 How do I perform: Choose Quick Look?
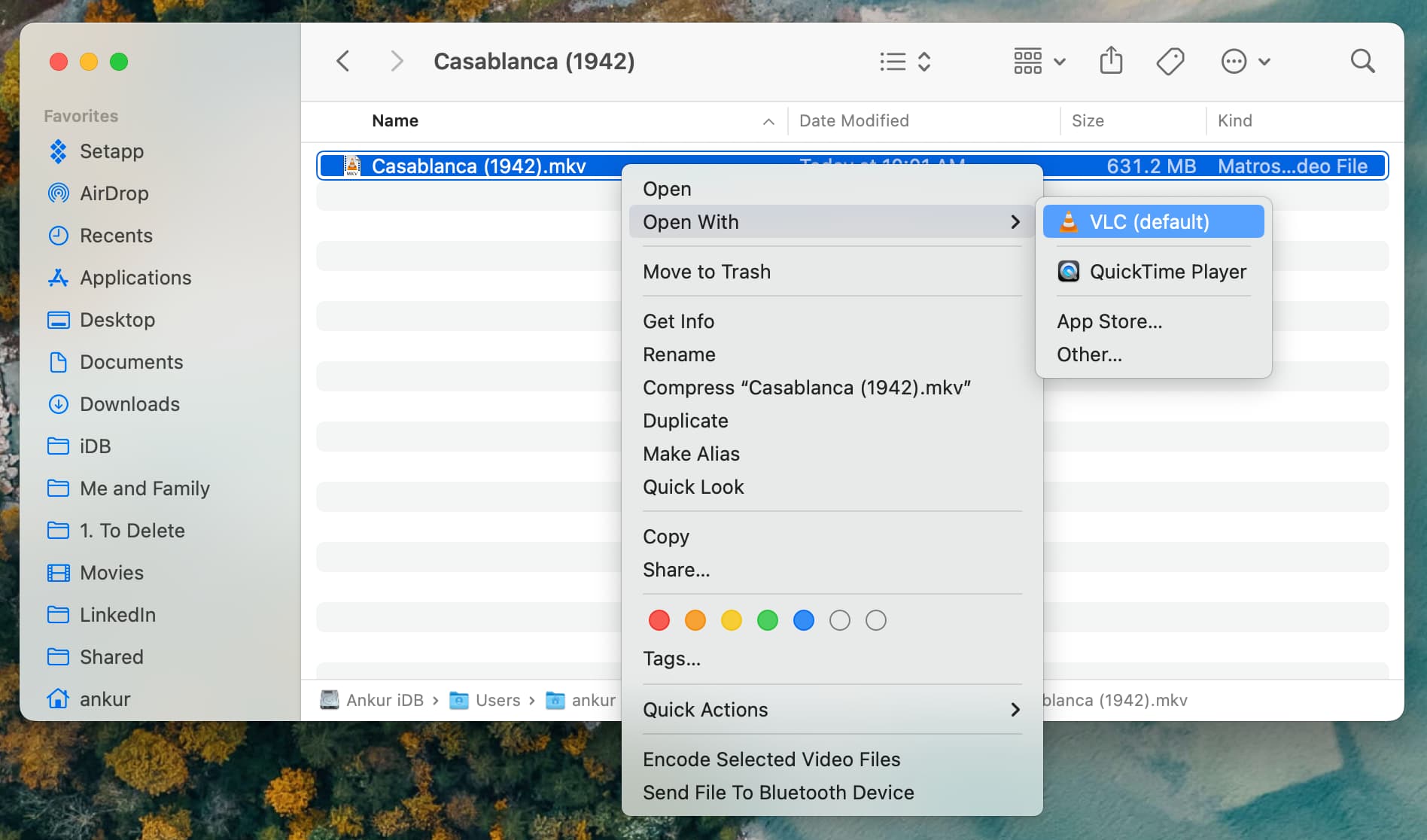[832, 487]
